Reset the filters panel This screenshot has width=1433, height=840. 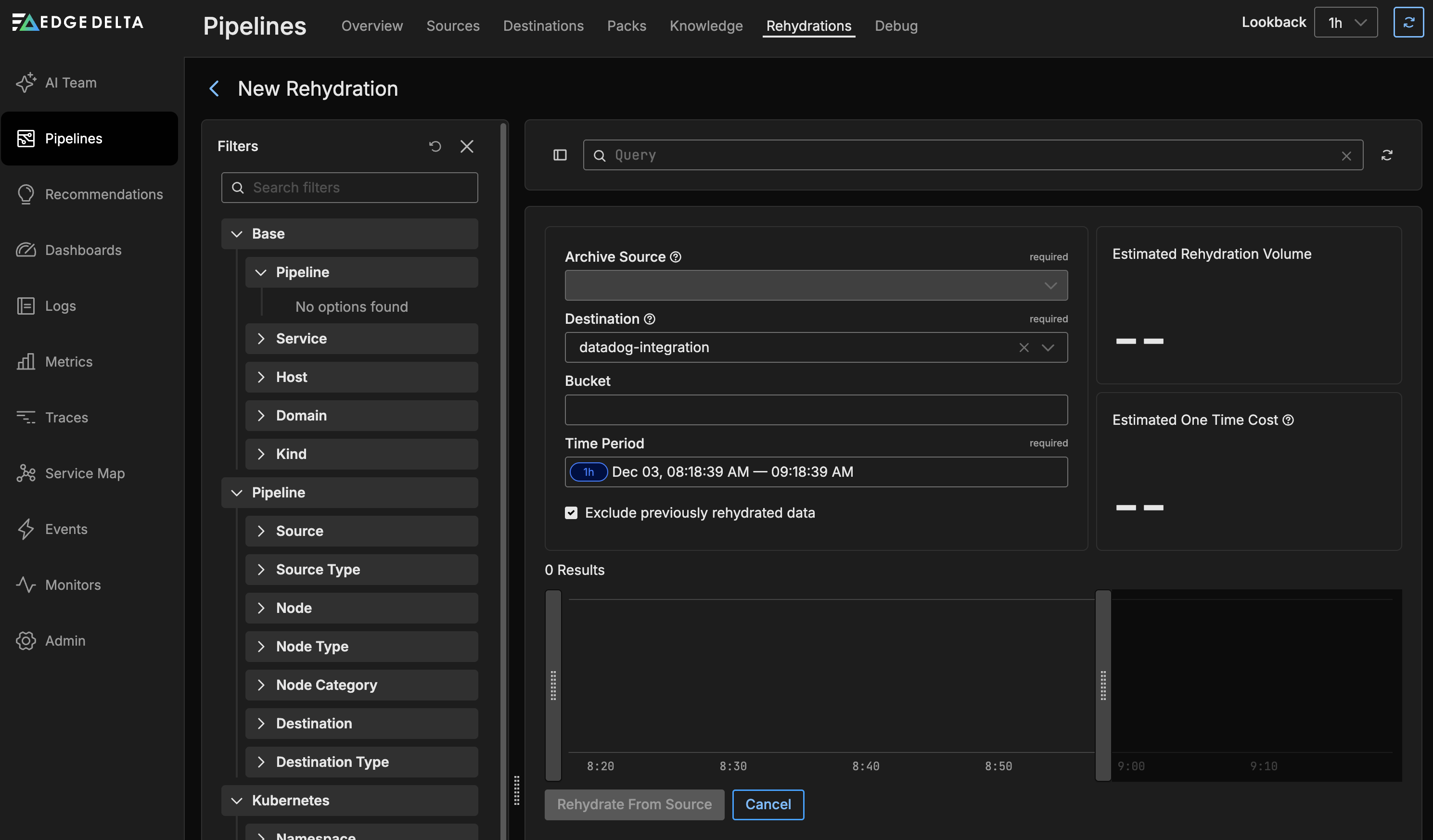(x=435, y=146)
